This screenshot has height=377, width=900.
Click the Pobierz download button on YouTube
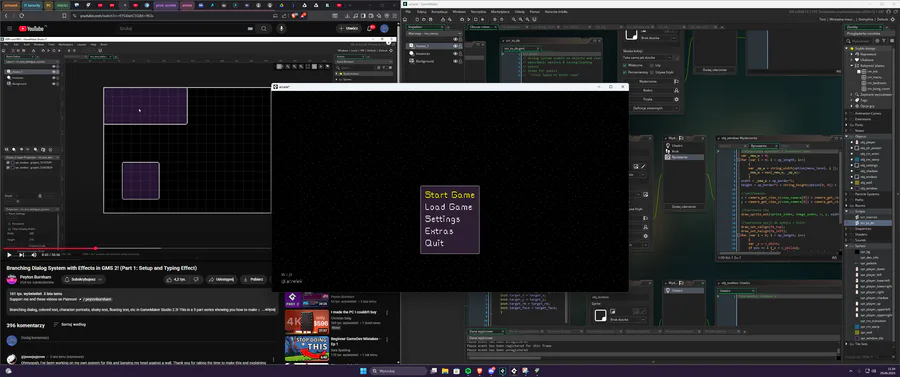click(x=253, y=279)
